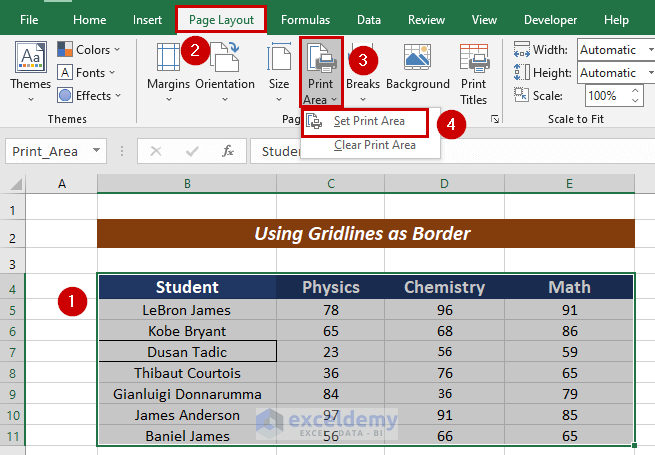Choose Set Print Area

click(x=365, y=122)
